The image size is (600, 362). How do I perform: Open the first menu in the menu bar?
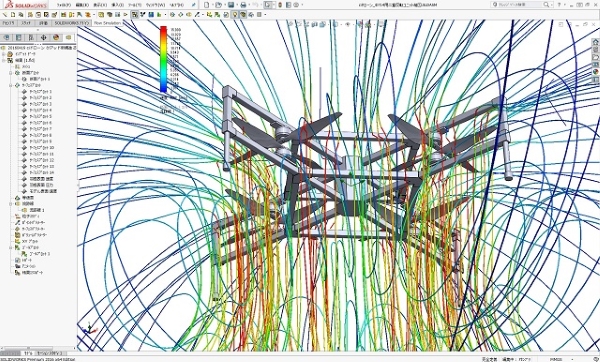tap(64, 5)
